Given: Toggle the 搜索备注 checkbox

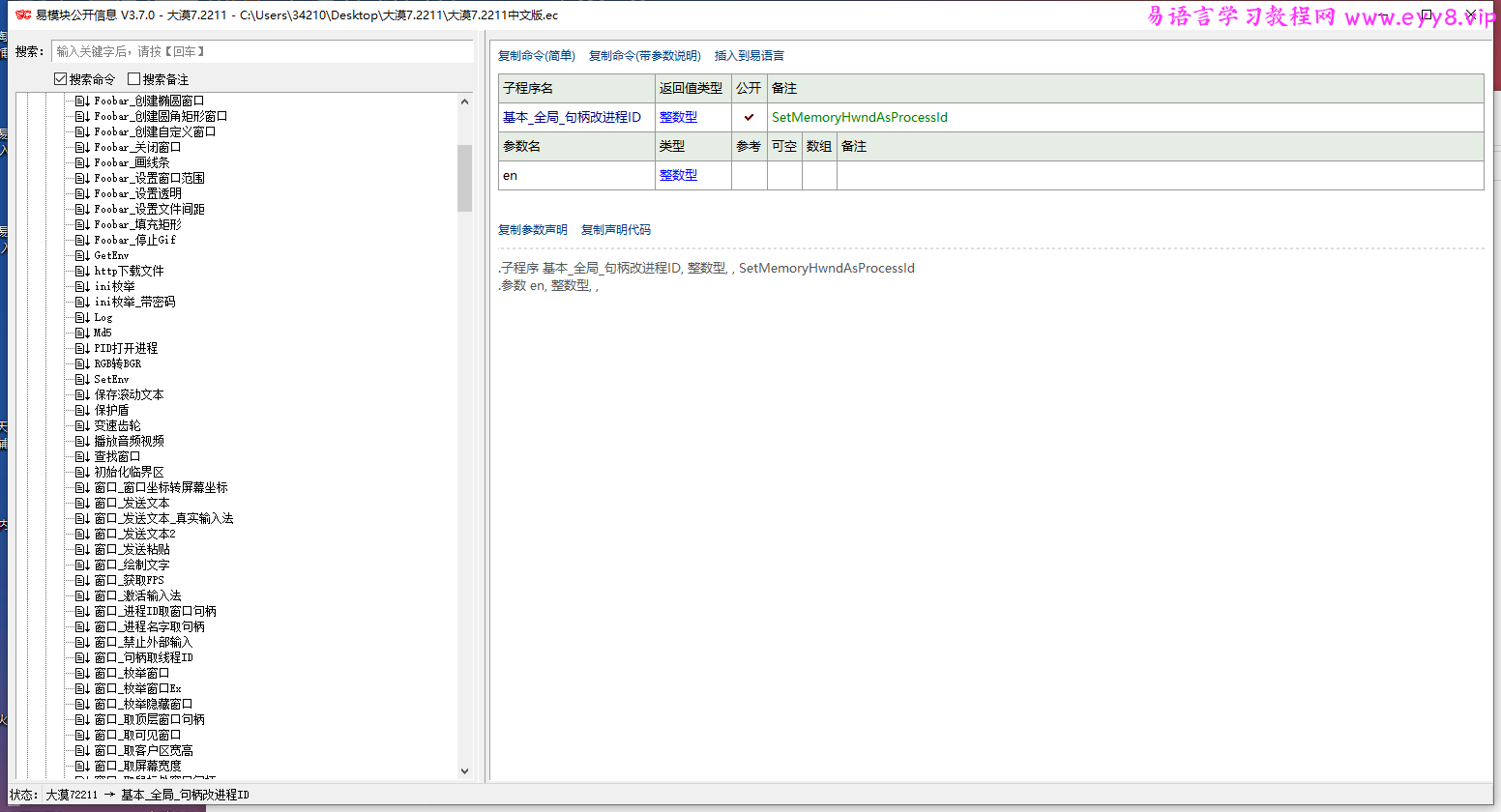Looking at the screenshot, I should (x=134, y=79).
